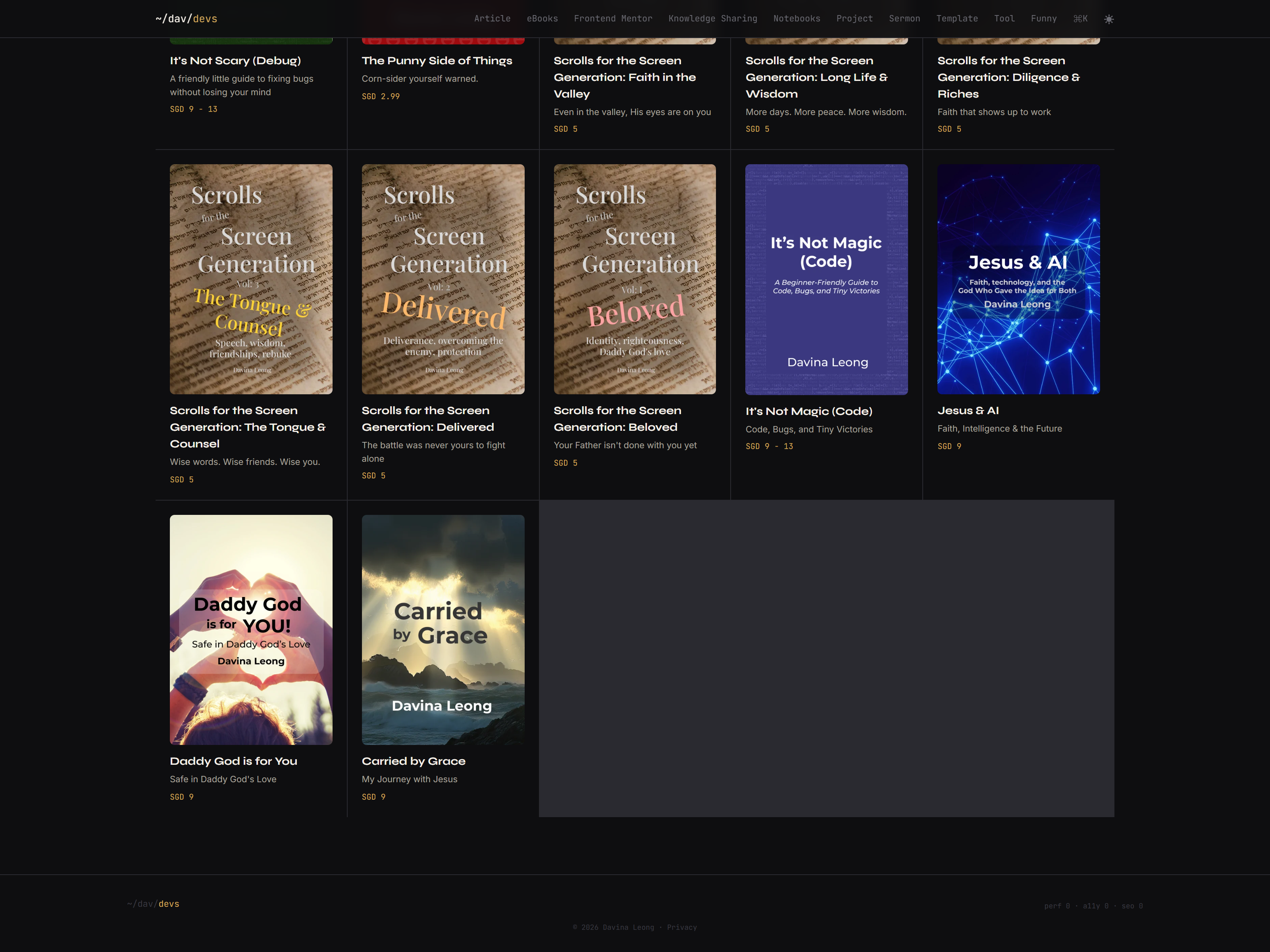Click 'Code, Bugs, and Tiny Victories' subtitle
Viewport: 1270px width, 952px height.
coord(809,429)
